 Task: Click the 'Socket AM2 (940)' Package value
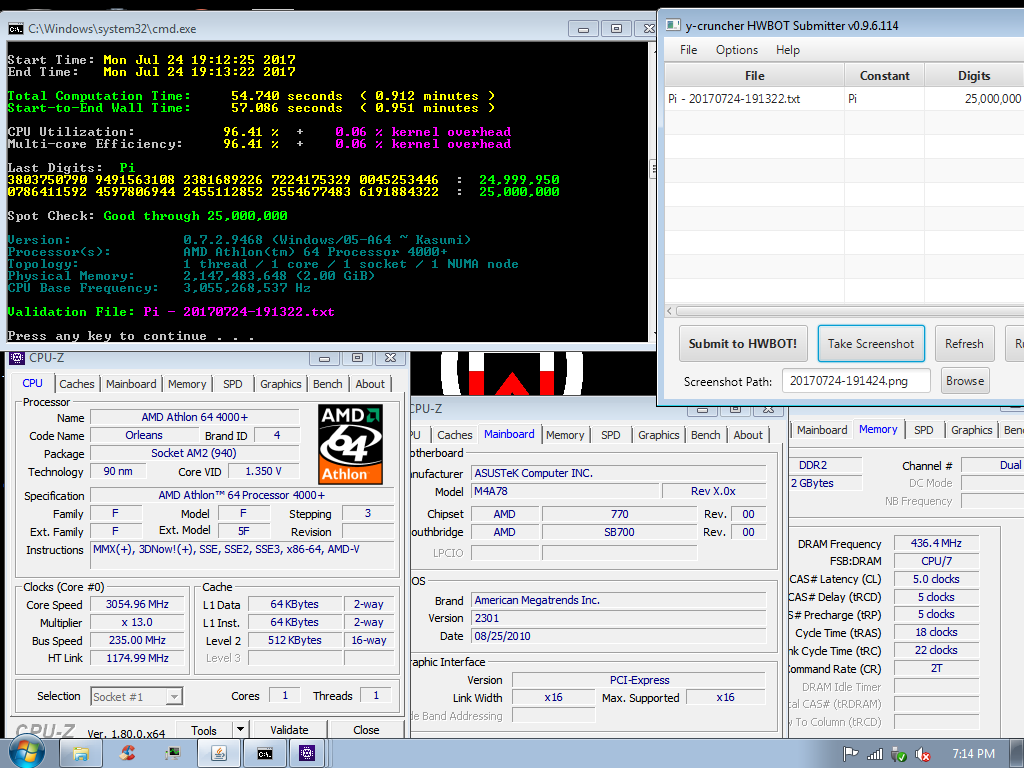(194, 453)
